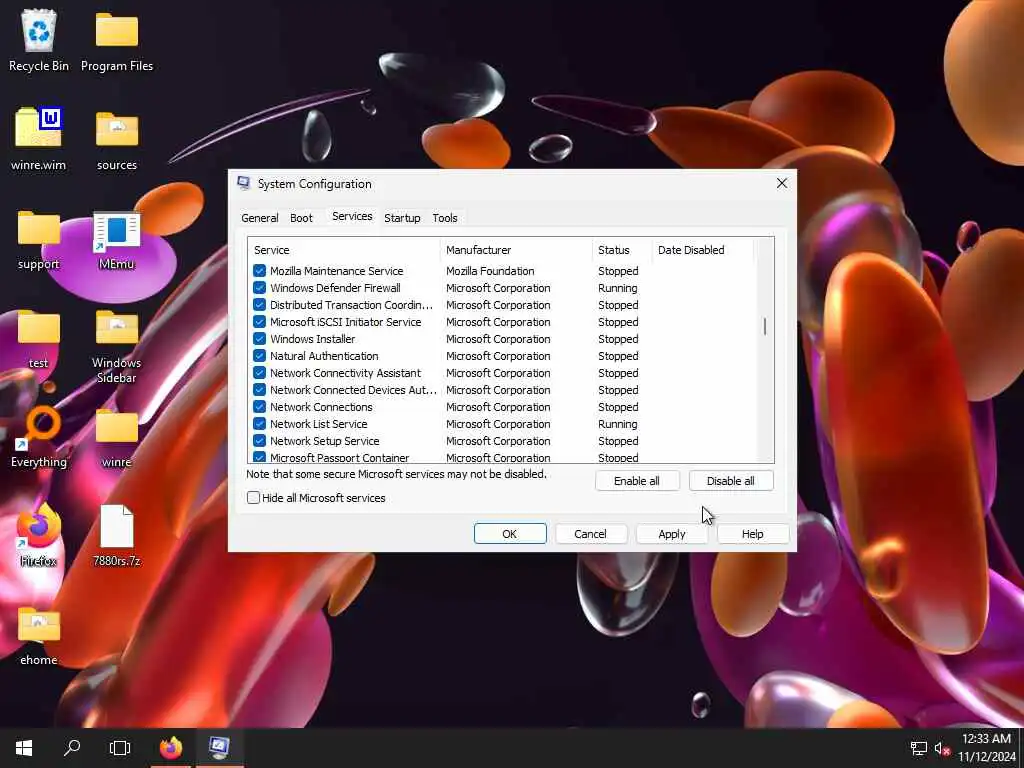
Task: Uncheck Network Setup Service checkbox
Action: pyautogui.click(x=259, y=441)
